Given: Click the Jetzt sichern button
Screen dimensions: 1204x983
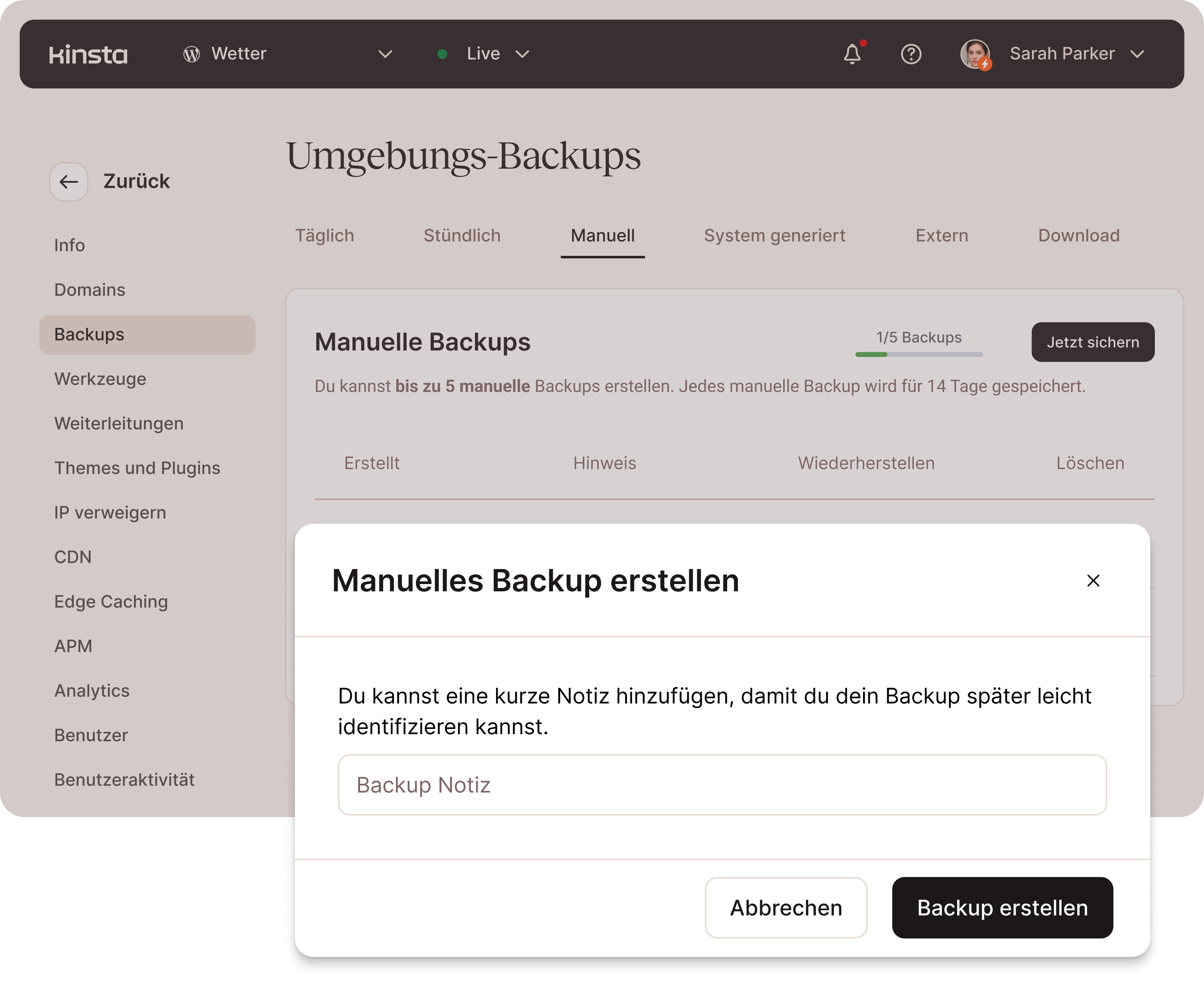Looking at the screenshot, I should point(1093,342).
